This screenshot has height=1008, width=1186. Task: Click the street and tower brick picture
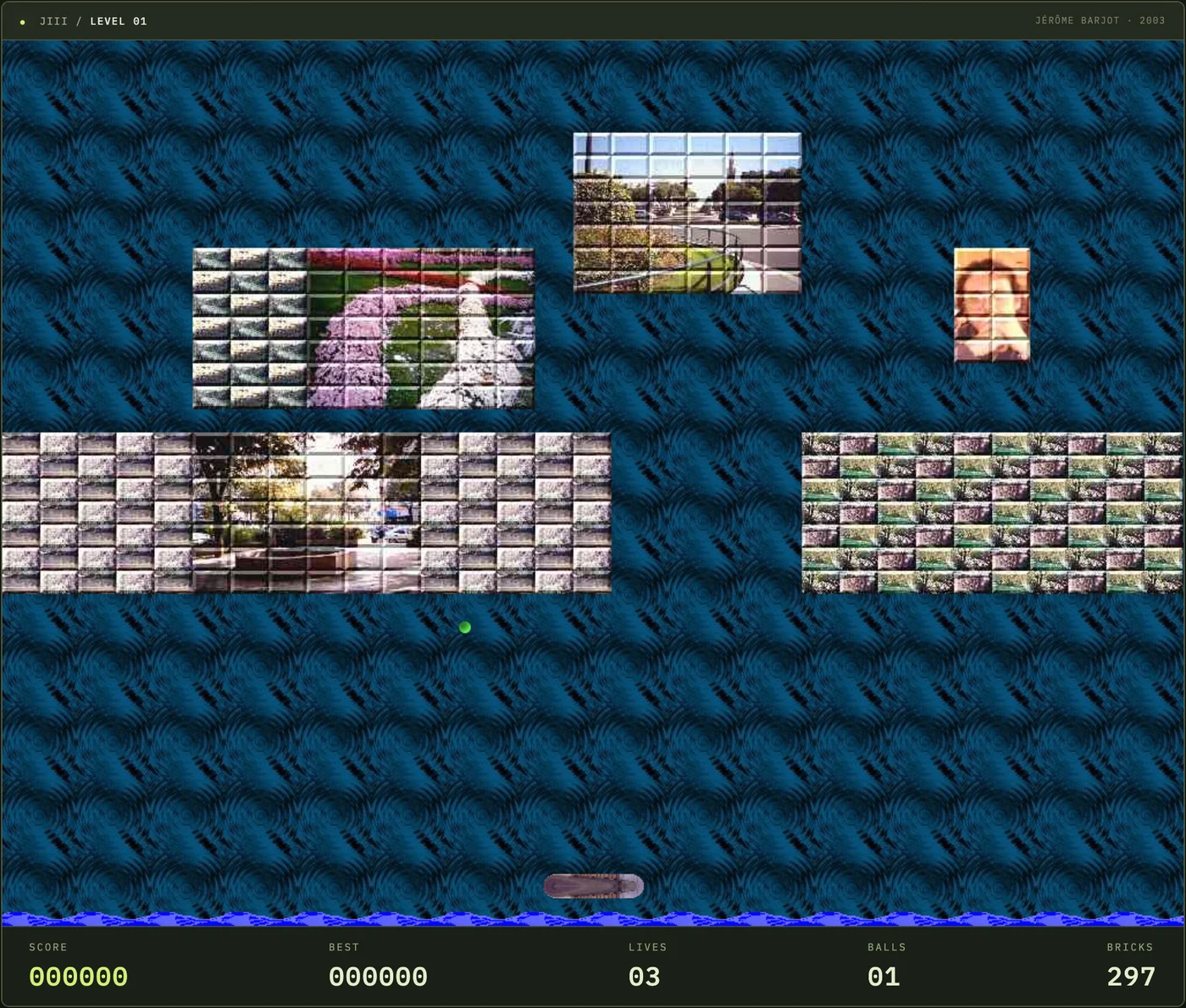tap(687, 213)
